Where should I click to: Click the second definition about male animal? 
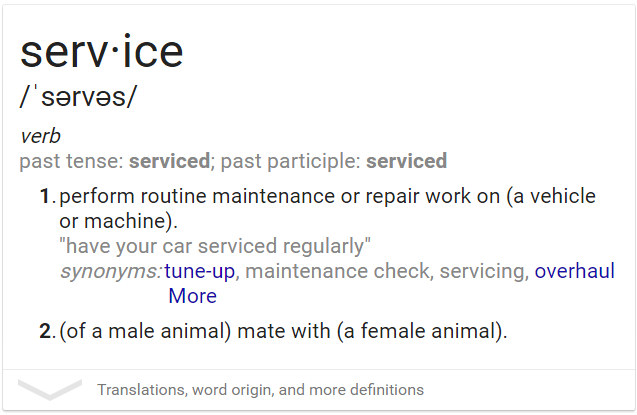click(284, 331)
